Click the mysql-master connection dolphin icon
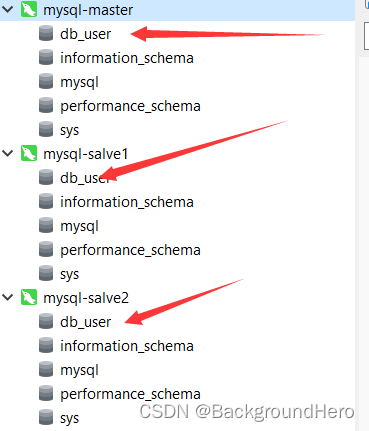Image resolution: width=369 pixels, height=431 pixels. 29,9
